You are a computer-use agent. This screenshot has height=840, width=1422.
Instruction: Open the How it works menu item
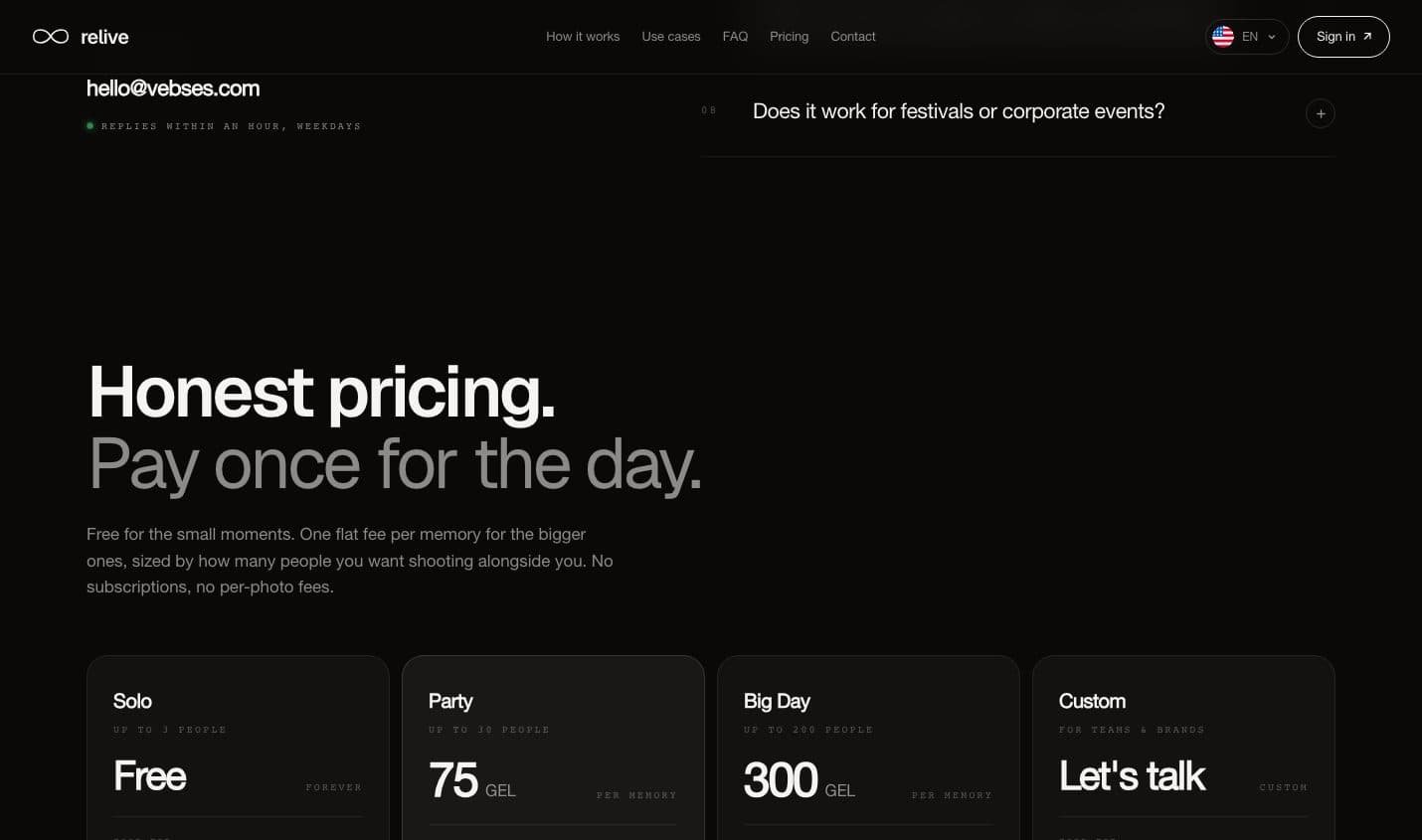pyautogui.click(x=583, y=37)
